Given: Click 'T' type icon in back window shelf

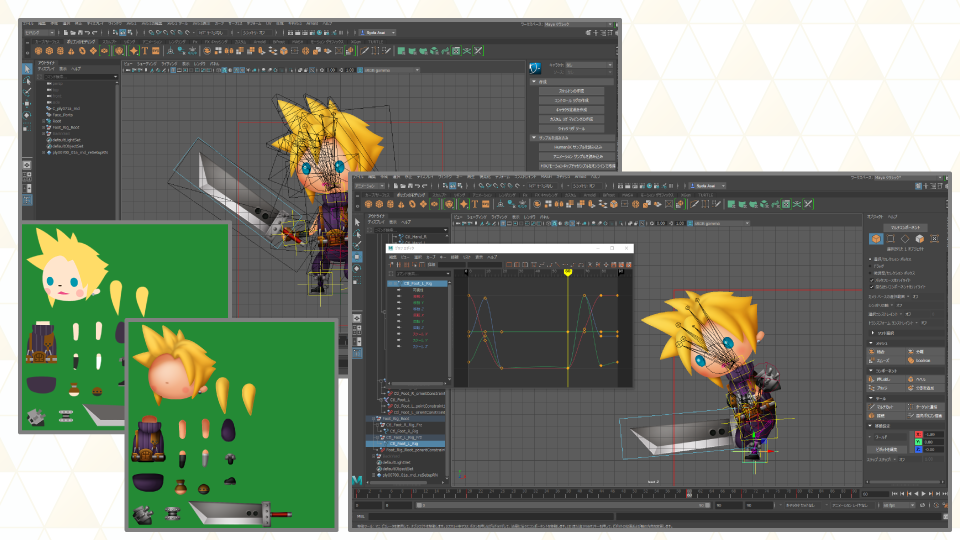Looking at the screenshot, I should point(144,51).
